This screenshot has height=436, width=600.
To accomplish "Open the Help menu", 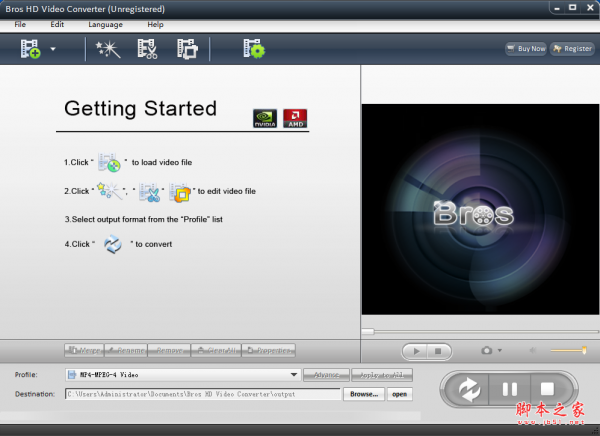I will point(155,24).
